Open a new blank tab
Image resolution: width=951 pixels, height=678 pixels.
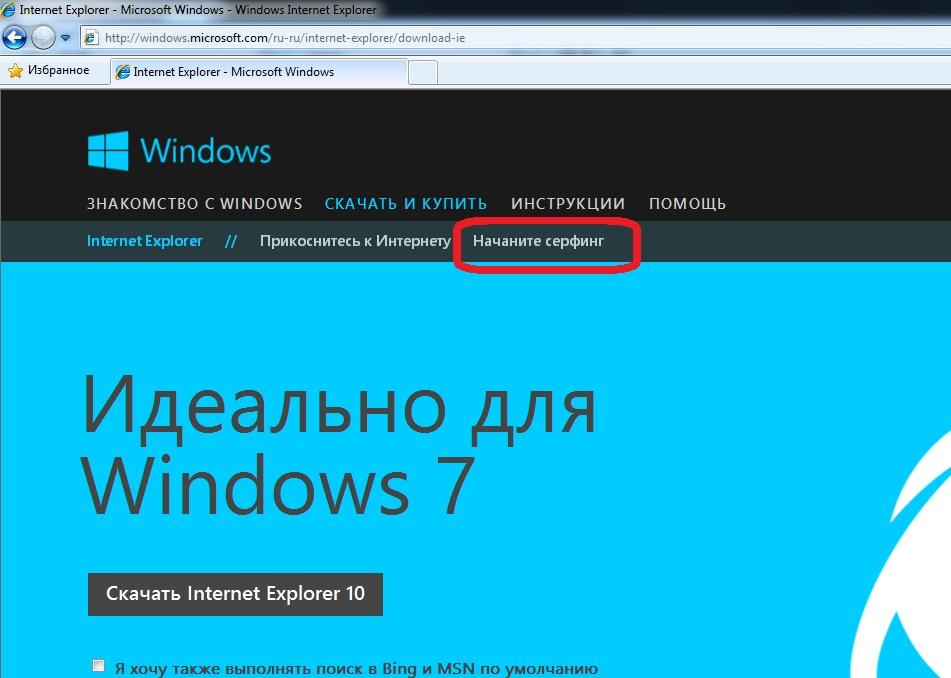click(423, 72)
